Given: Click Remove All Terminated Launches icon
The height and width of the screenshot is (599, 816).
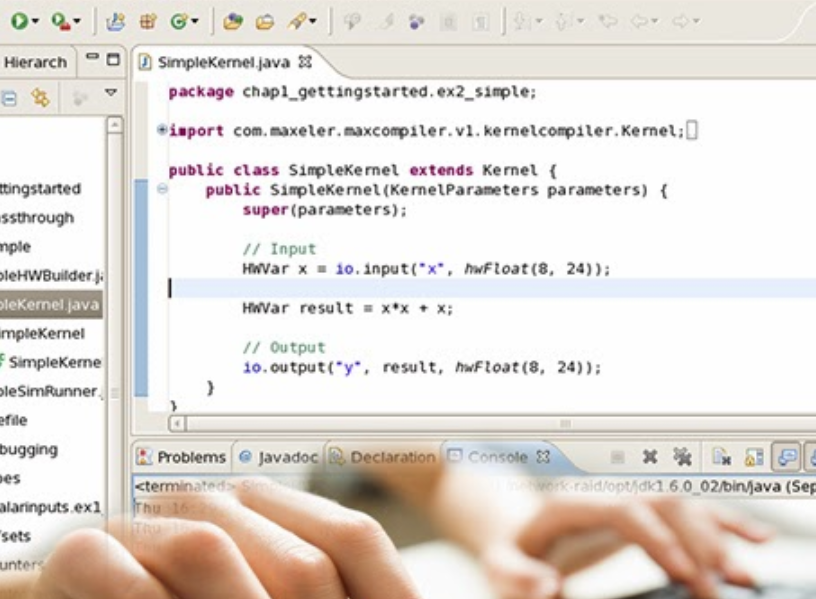Looking at the screenshot, I should 683,457.
